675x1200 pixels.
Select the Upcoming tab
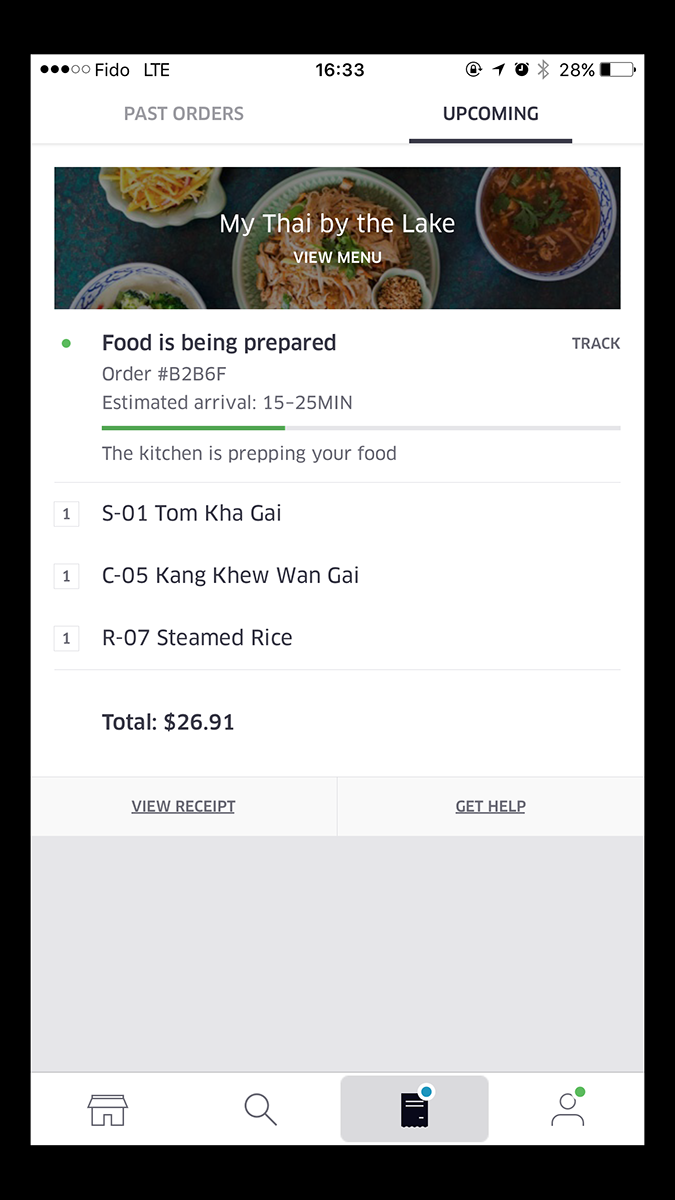click(491, 114)
